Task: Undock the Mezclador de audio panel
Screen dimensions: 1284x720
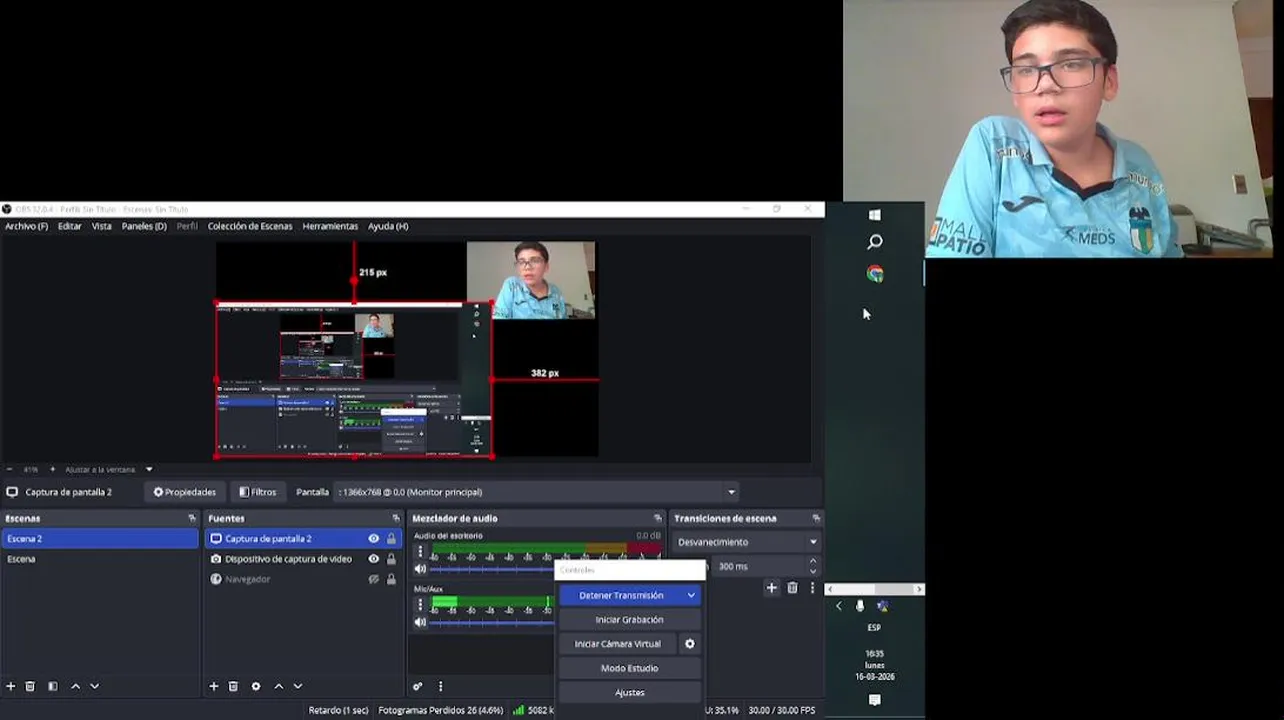Action: (x=657, y=518)
